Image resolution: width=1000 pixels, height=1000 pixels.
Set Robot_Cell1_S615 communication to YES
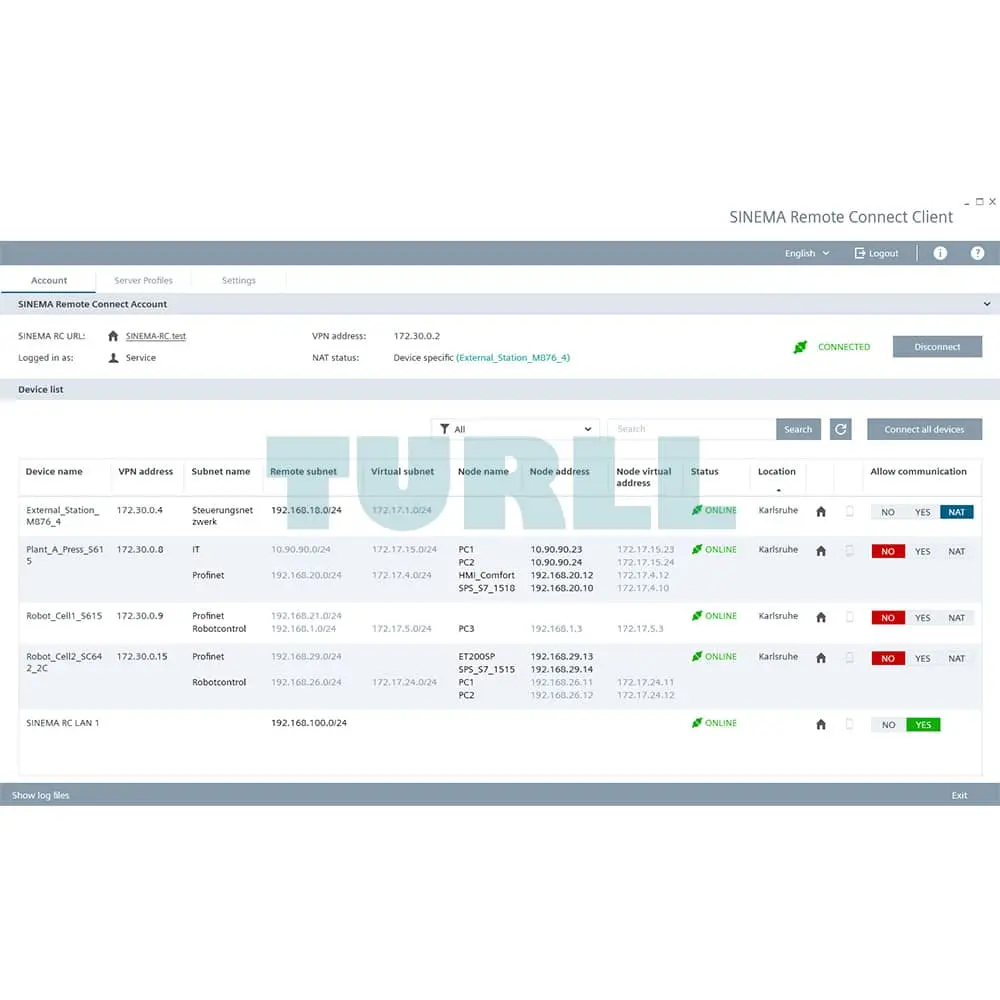(922, 618)
